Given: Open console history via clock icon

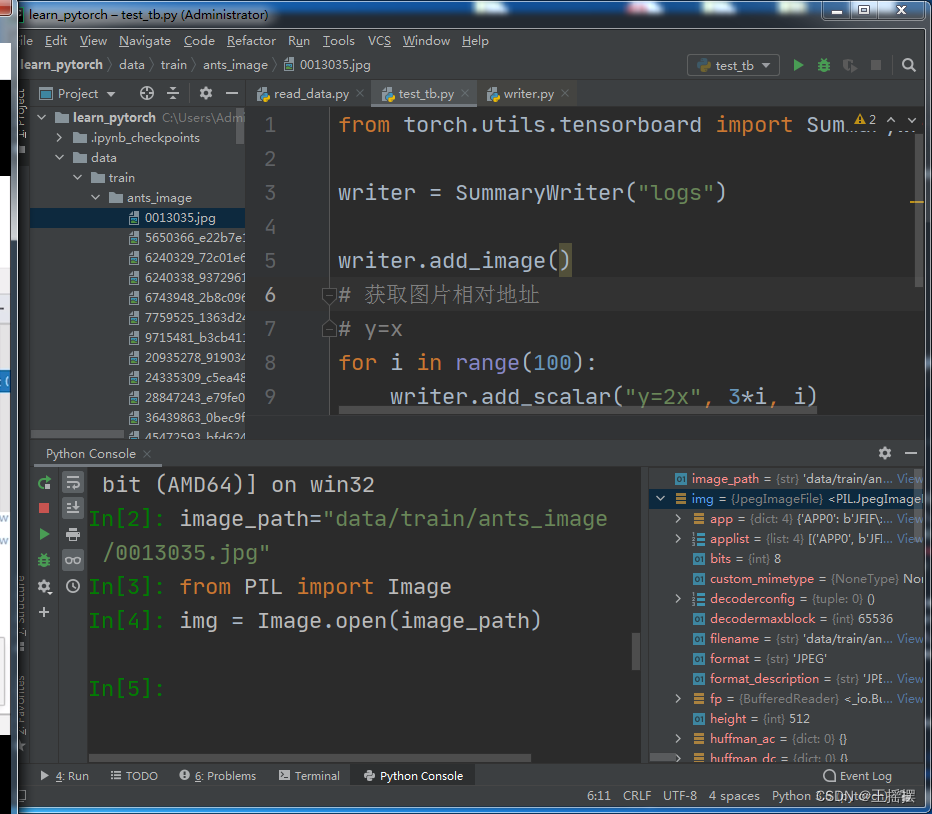Looking at the screenshot, I should point(73,586).
